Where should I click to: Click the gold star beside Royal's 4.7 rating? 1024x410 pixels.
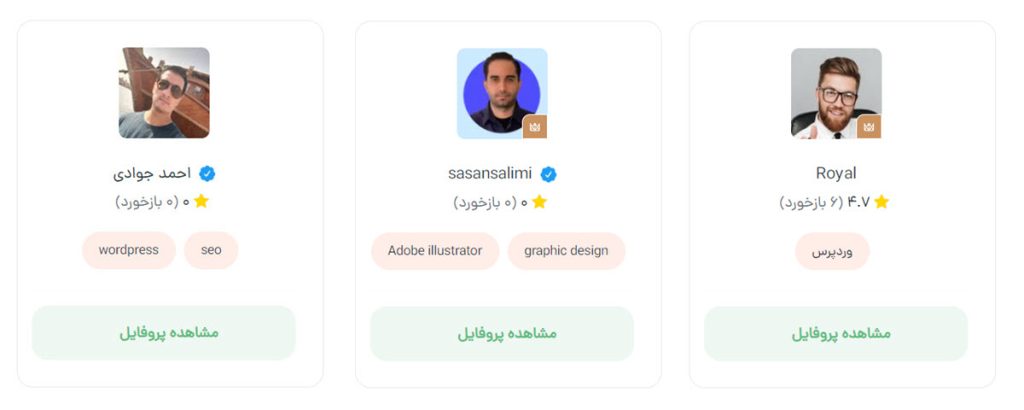click(x=881, y=202)
